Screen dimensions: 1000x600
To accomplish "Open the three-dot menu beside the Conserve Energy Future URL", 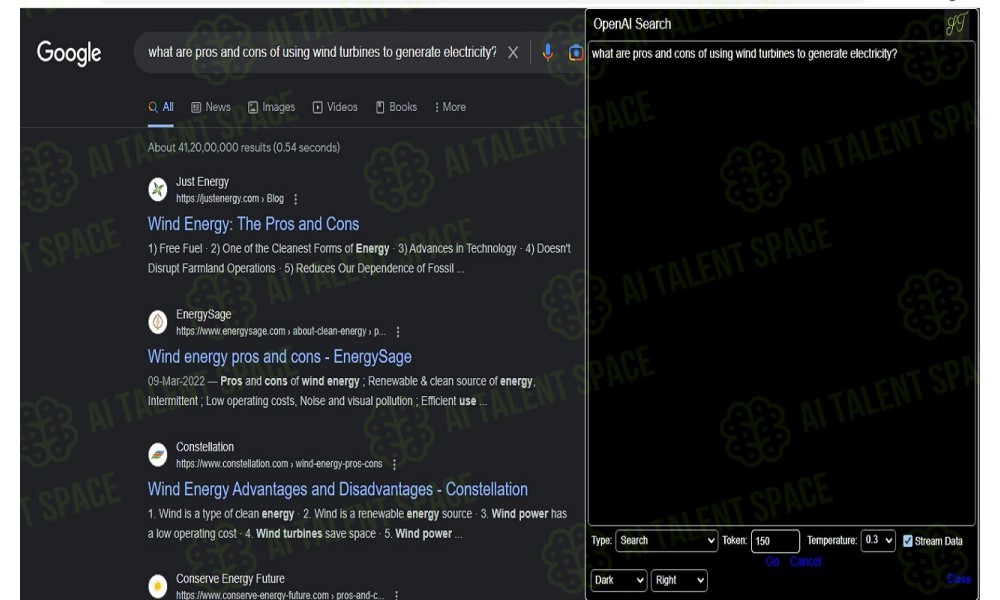I will click(x=397, y=595).
